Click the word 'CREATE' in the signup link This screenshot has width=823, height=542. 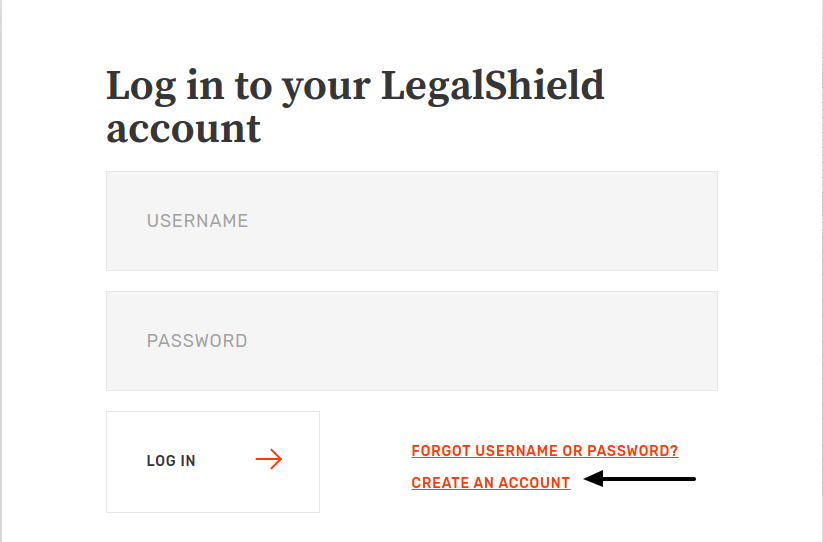(x=438, y=483)
